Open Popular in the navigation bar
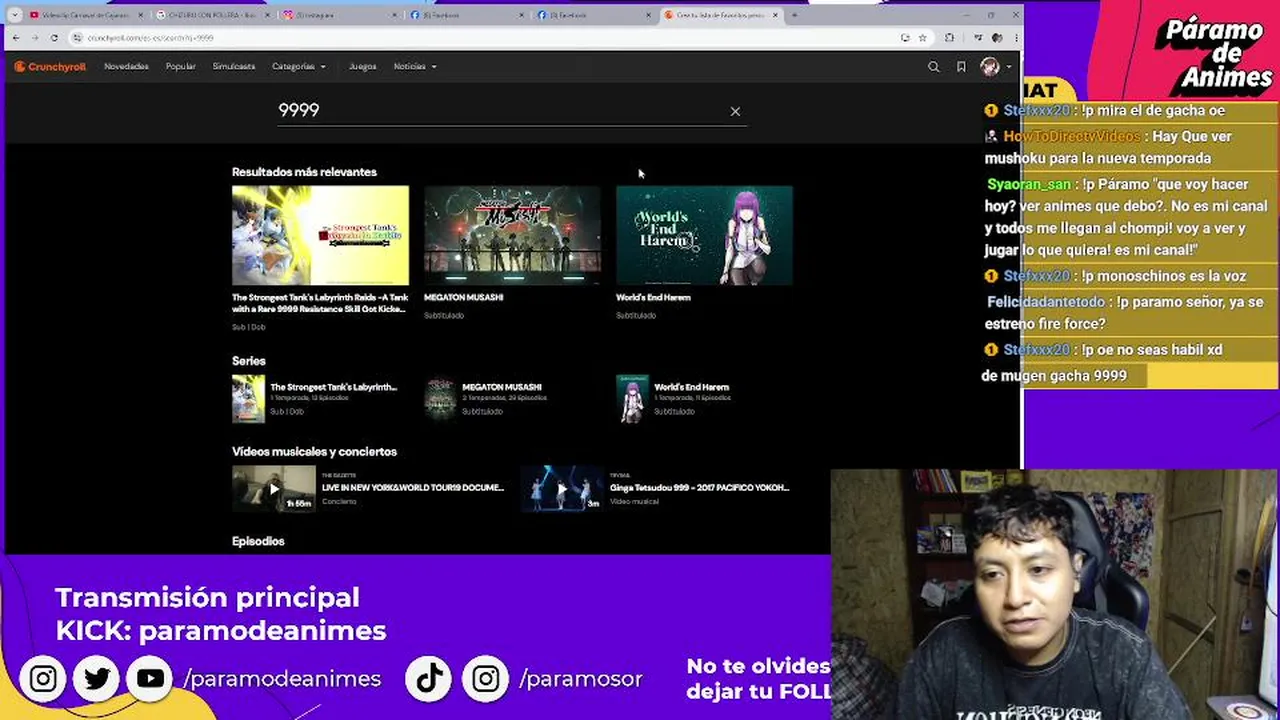 point(181,67)
